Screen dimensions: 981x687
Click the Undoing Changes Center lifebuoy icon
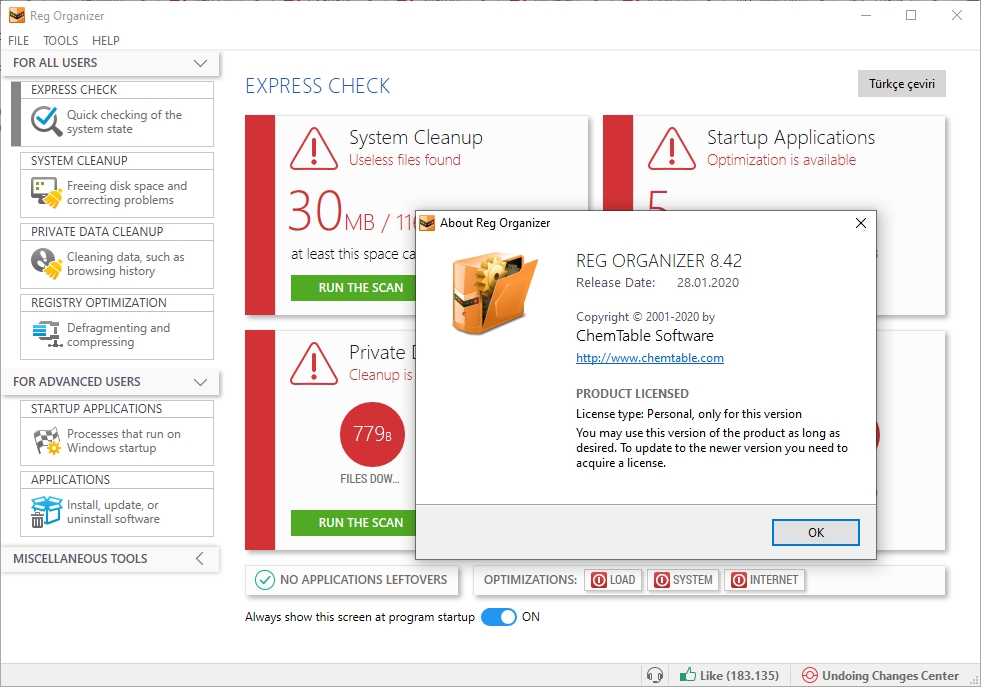pyautogui.click(x=810, y=675)
